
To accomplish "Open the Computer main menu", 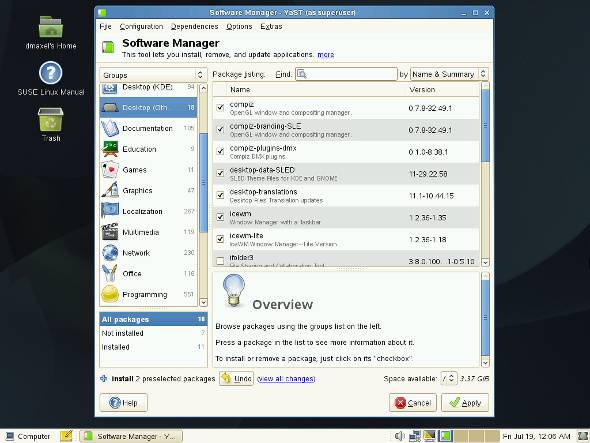I will click(28, 436).
